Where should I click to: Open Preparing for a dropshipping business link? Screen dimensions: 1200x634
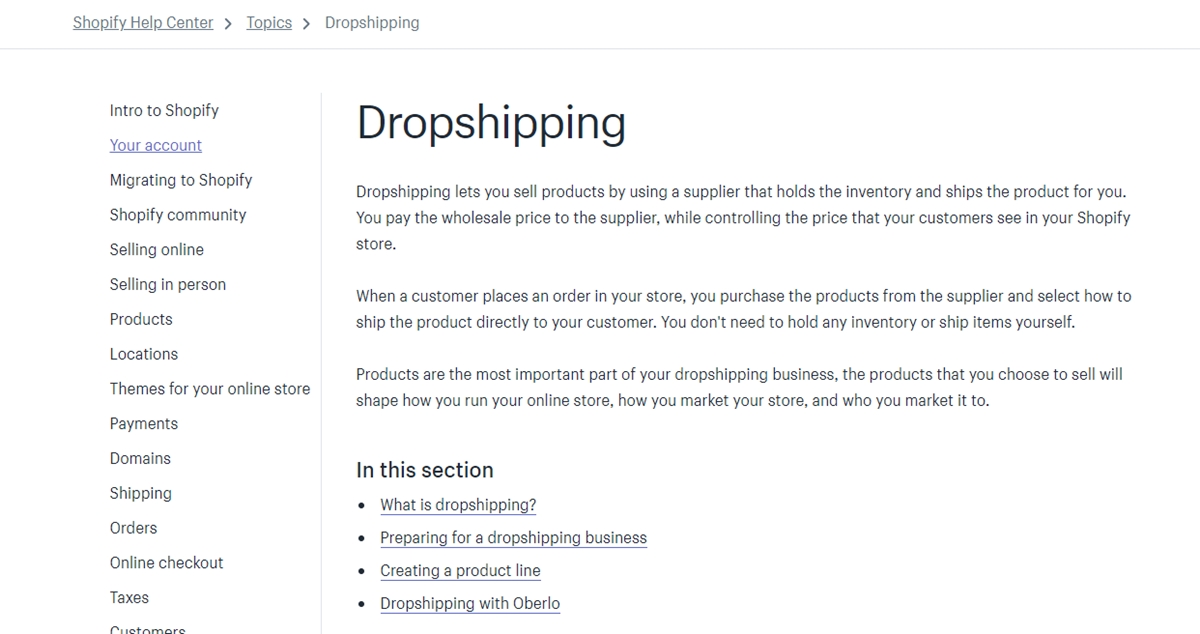point(513,538)
